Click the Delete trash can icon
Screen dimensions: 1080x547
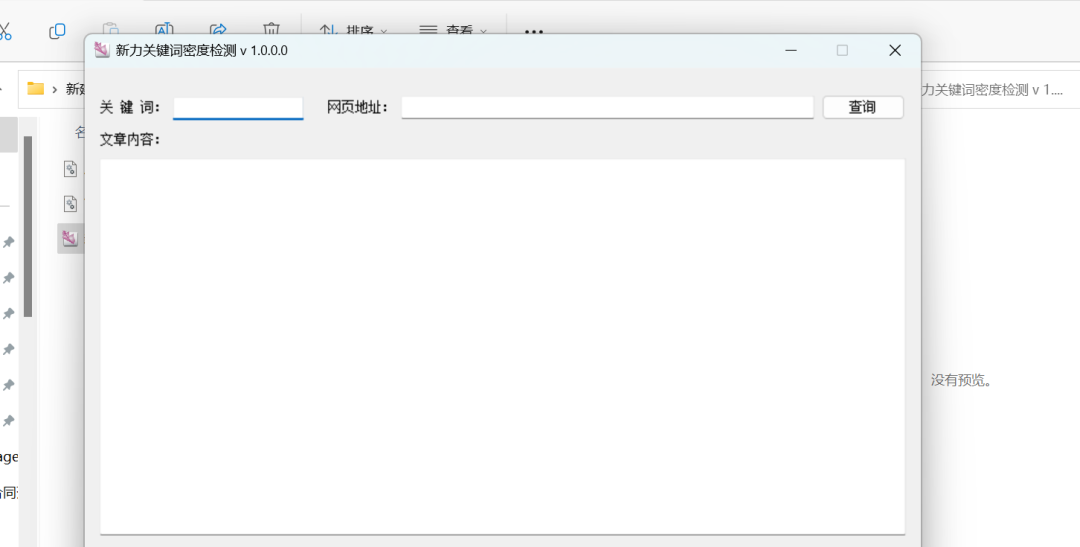click(x=271, y=28)
